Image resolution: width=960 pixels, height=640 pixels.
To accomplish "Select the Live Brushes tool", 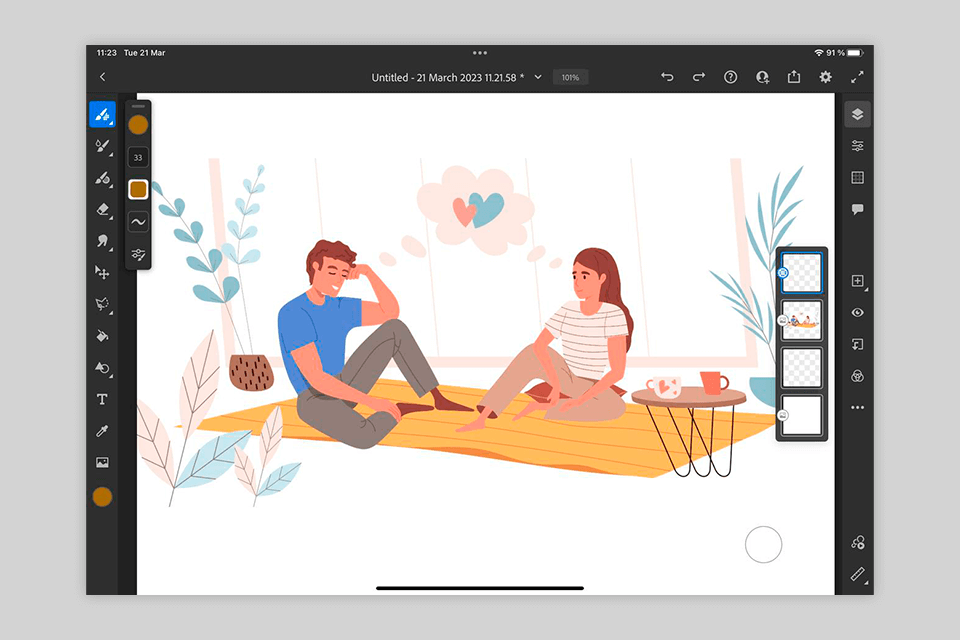I will (102, 146).
